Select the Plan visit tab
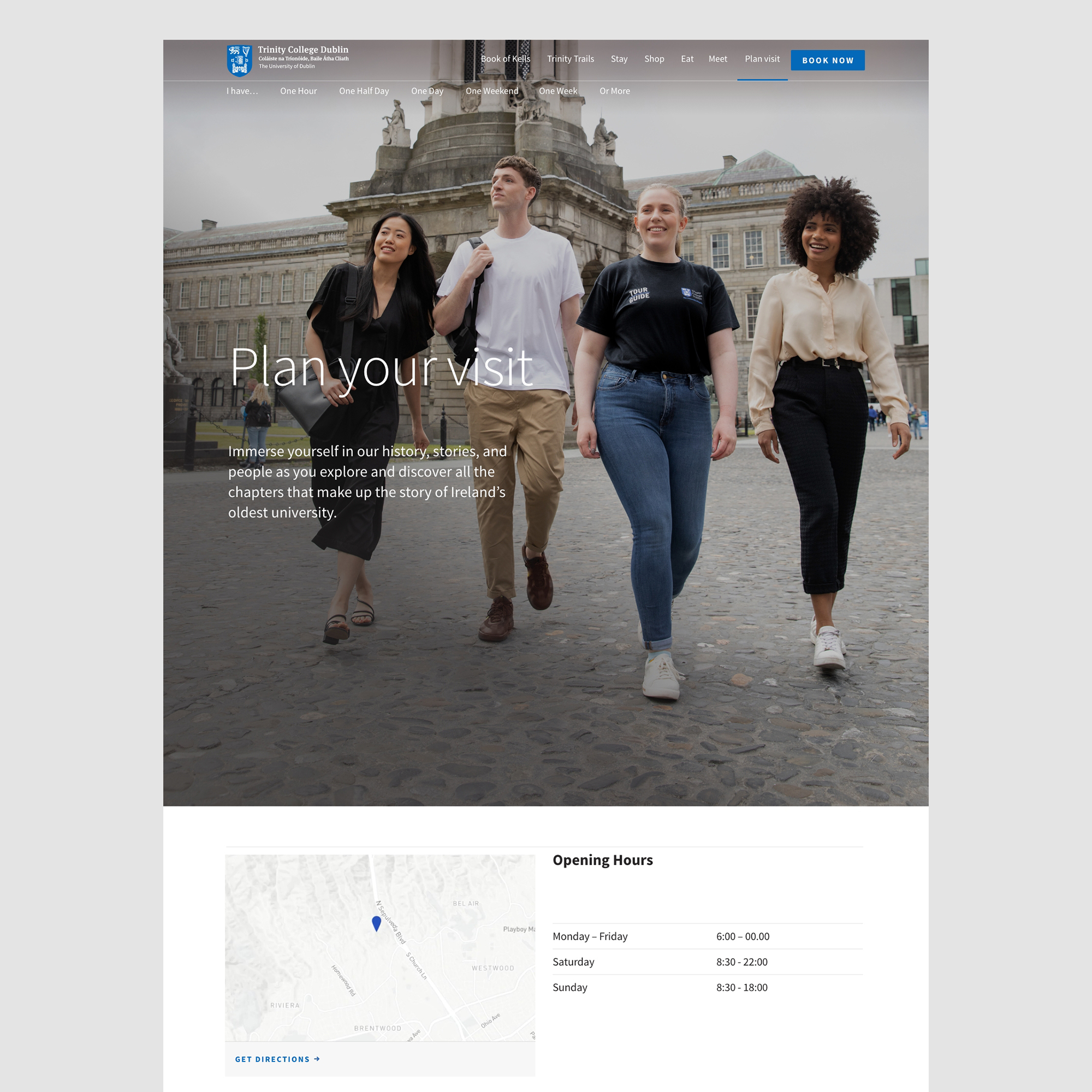1092x1092 pixels. pos(762,59)
